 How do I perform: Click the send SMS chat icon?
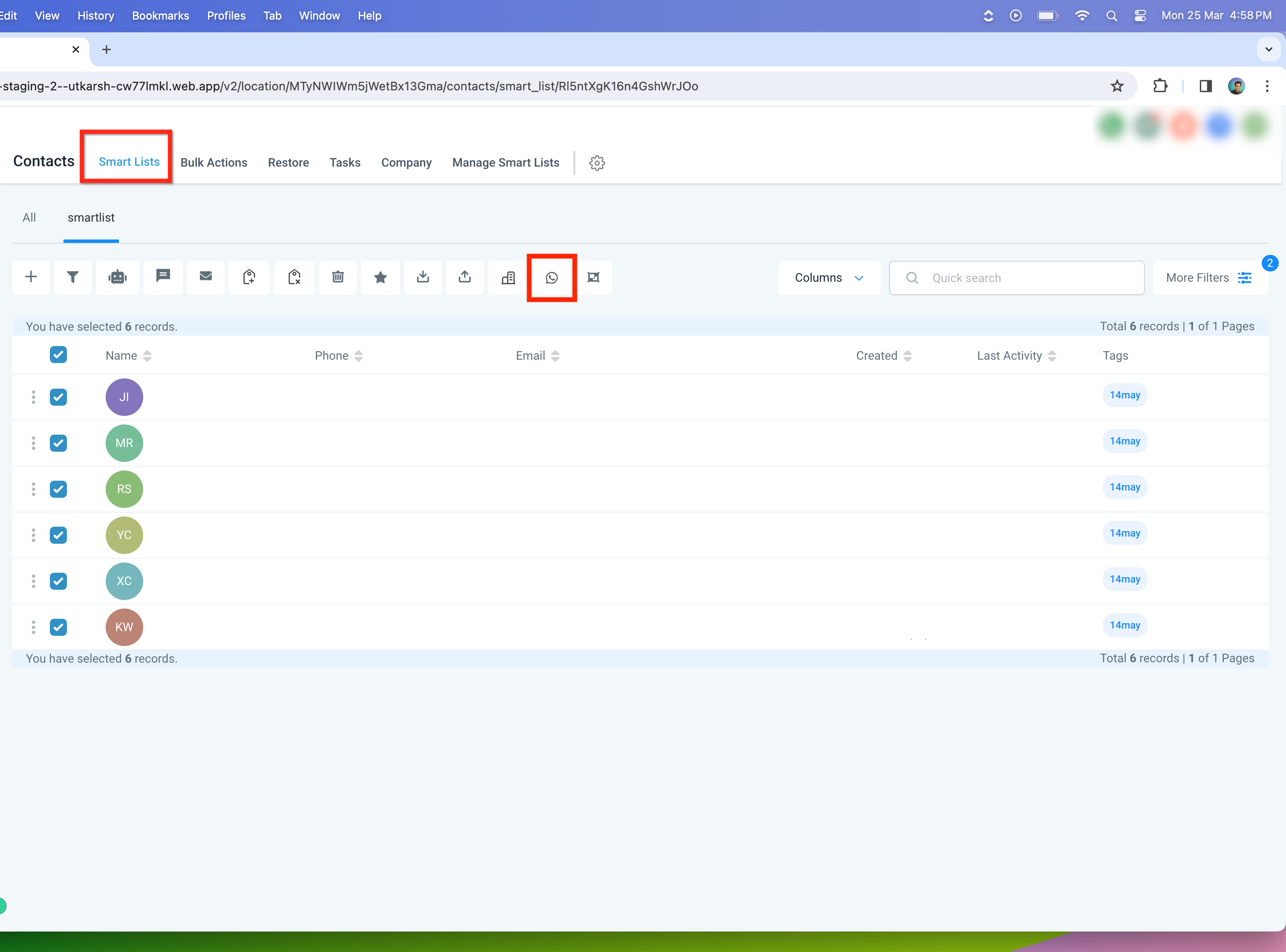click(x=163, y=278)
